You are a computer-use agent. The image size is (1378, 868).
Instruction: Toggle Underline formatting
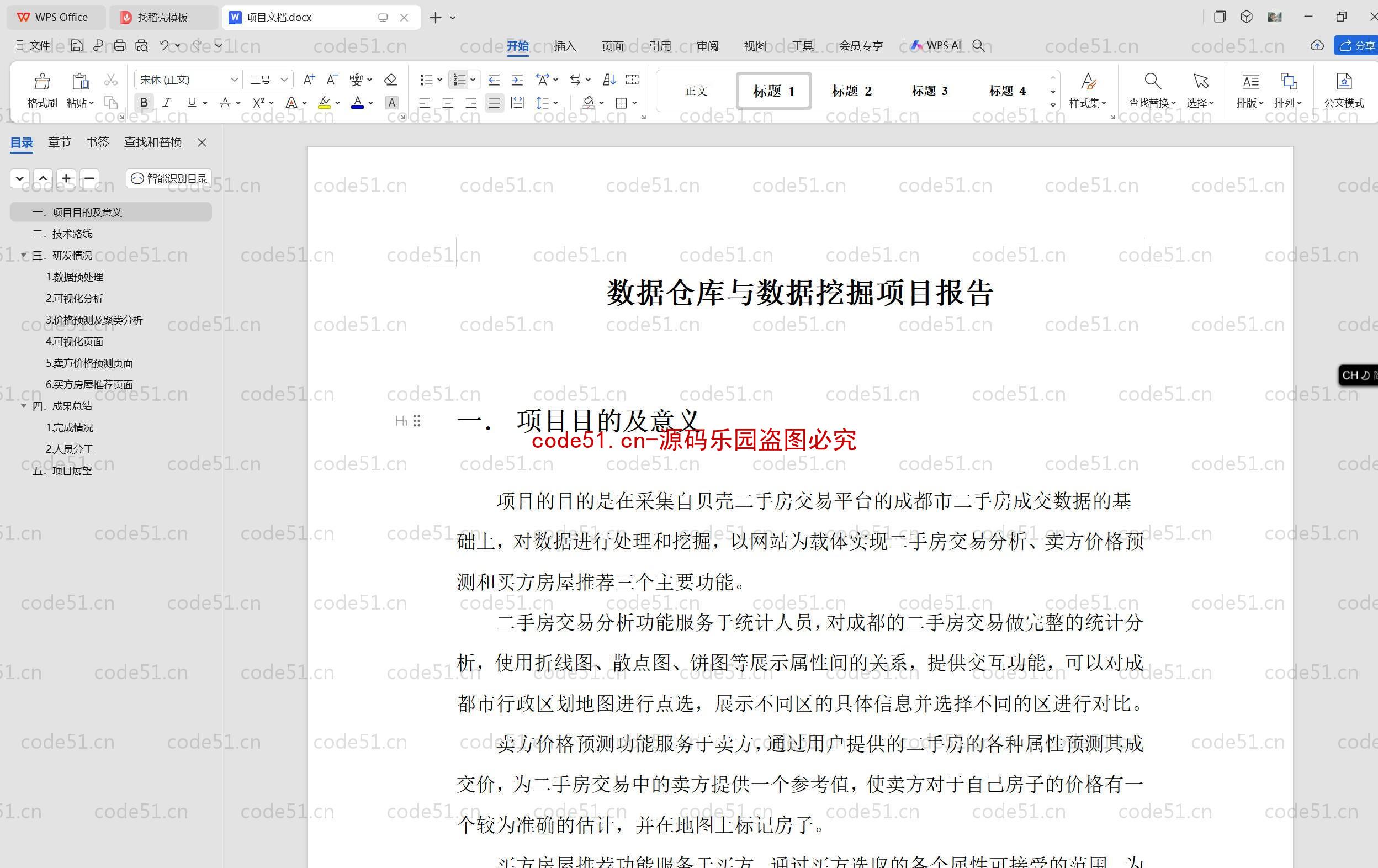click(x=192, y=102)
